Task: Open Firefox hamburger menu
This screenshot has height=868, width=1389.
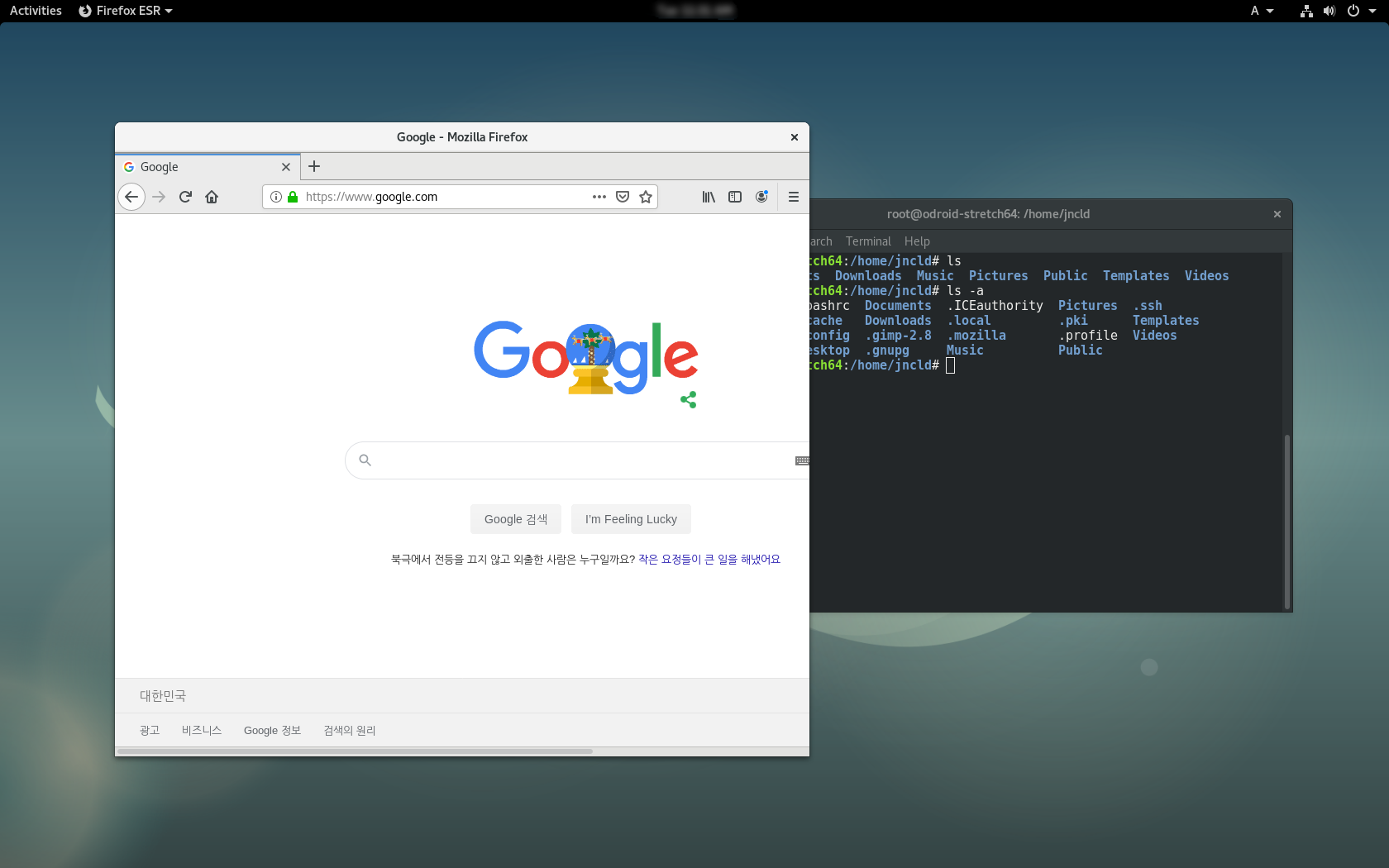Action: (794, 197)
